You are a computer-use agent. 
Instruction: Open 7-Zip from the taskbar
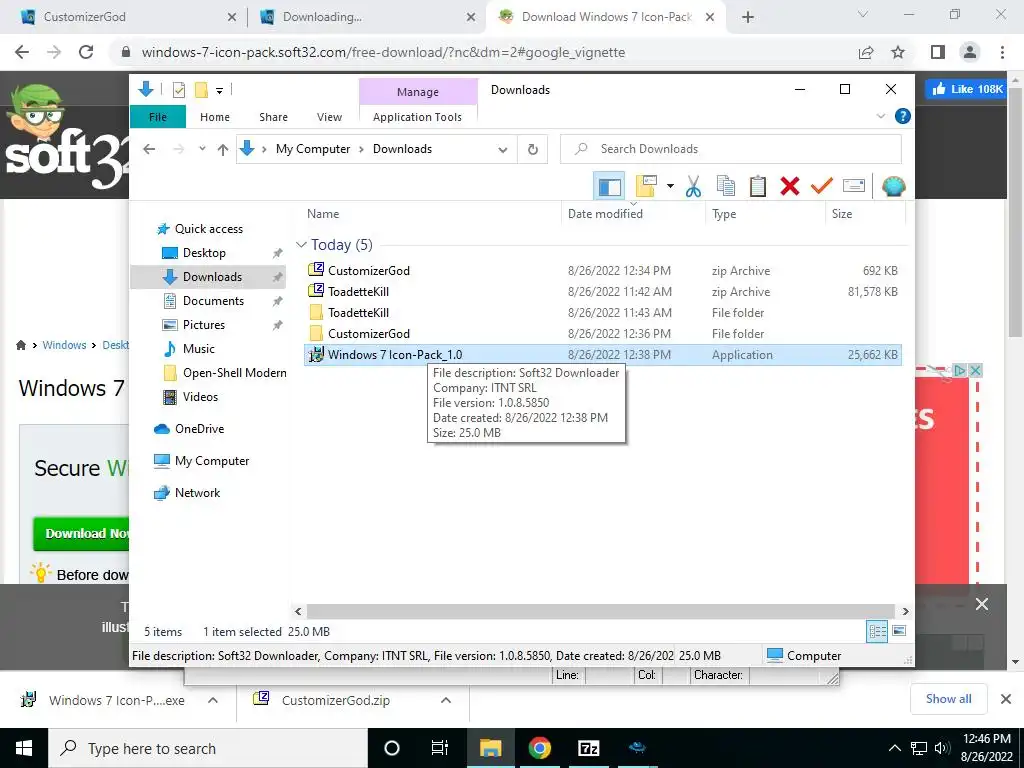click(588, 748)
